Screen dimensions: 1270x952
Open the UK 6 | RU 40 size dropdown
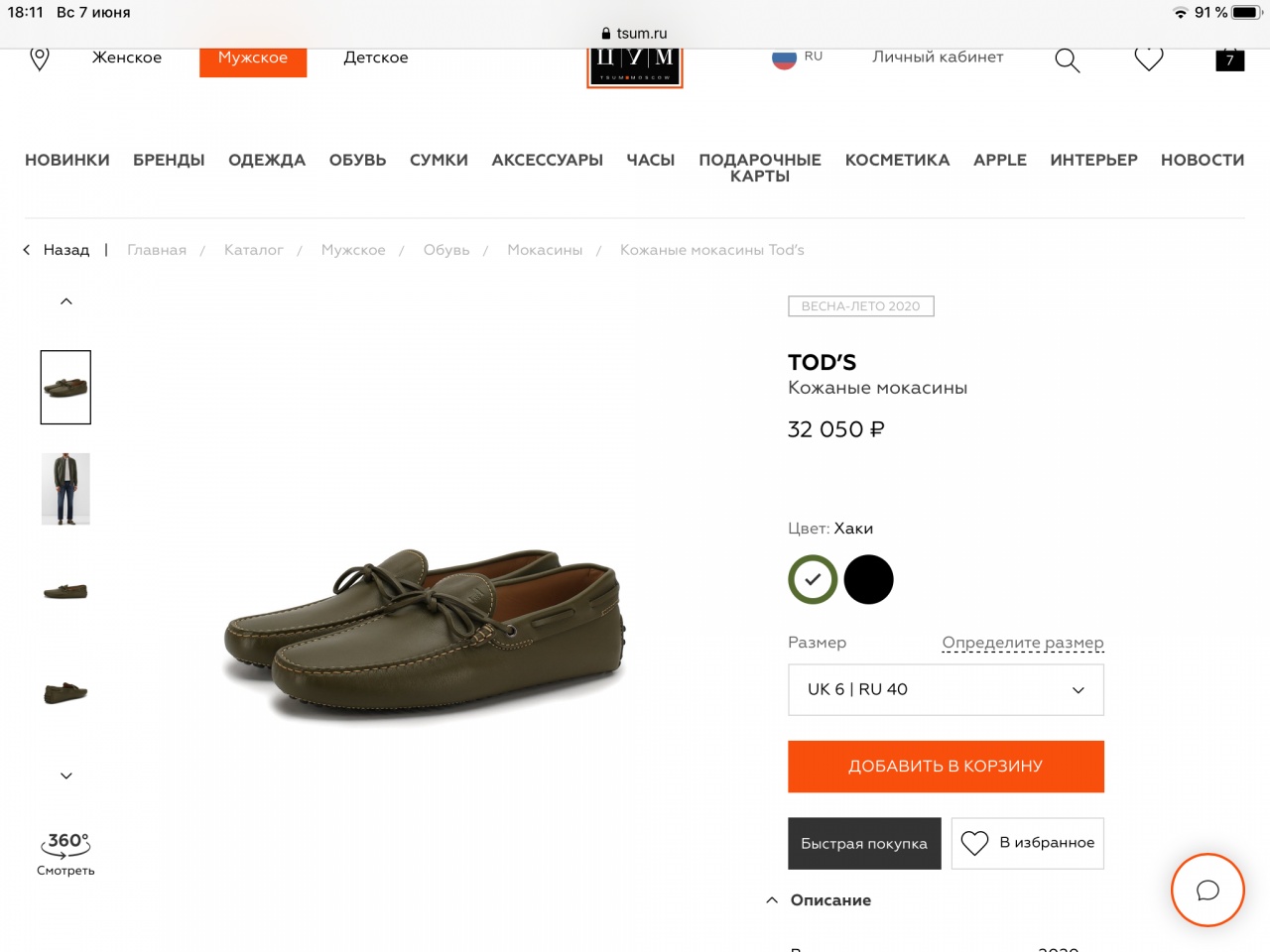pos(946,689)
